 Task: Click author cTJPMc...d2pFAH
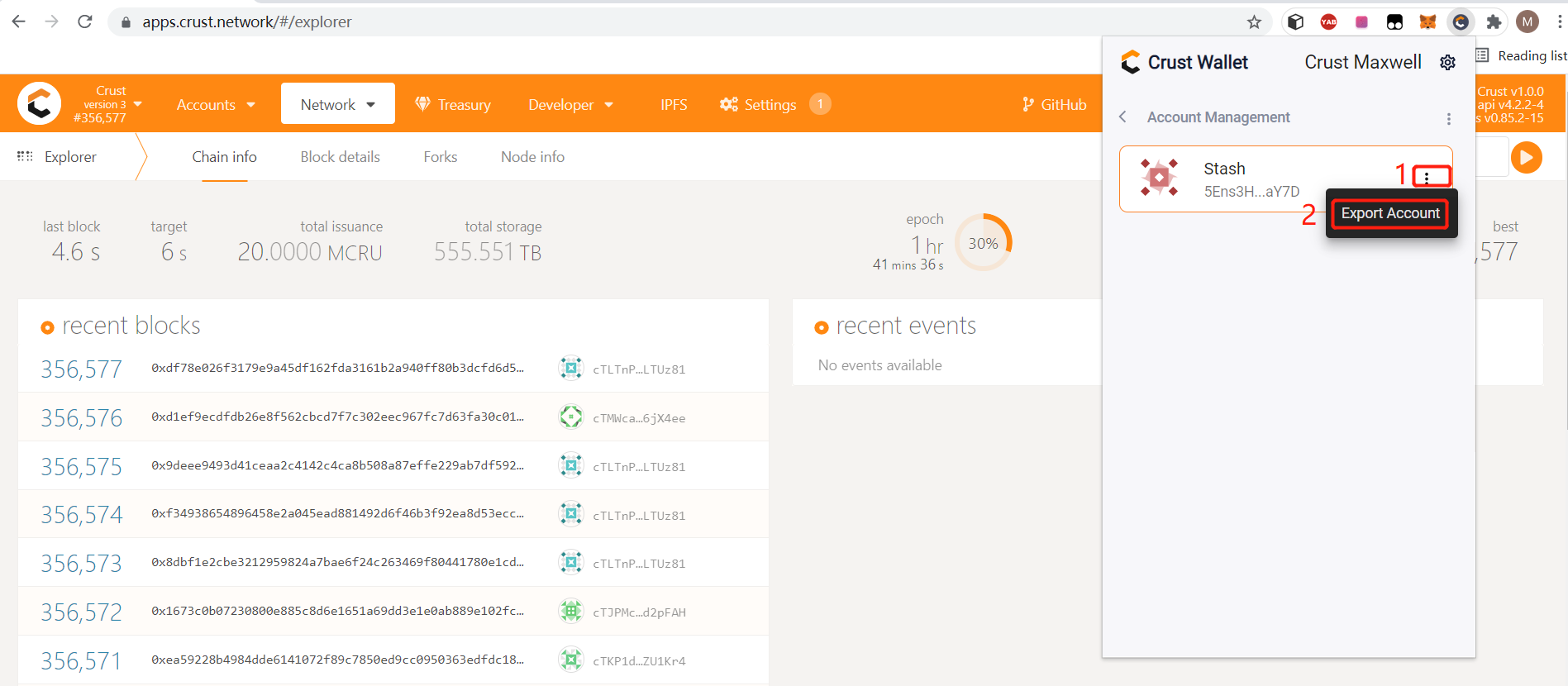(x=639, y=612)
